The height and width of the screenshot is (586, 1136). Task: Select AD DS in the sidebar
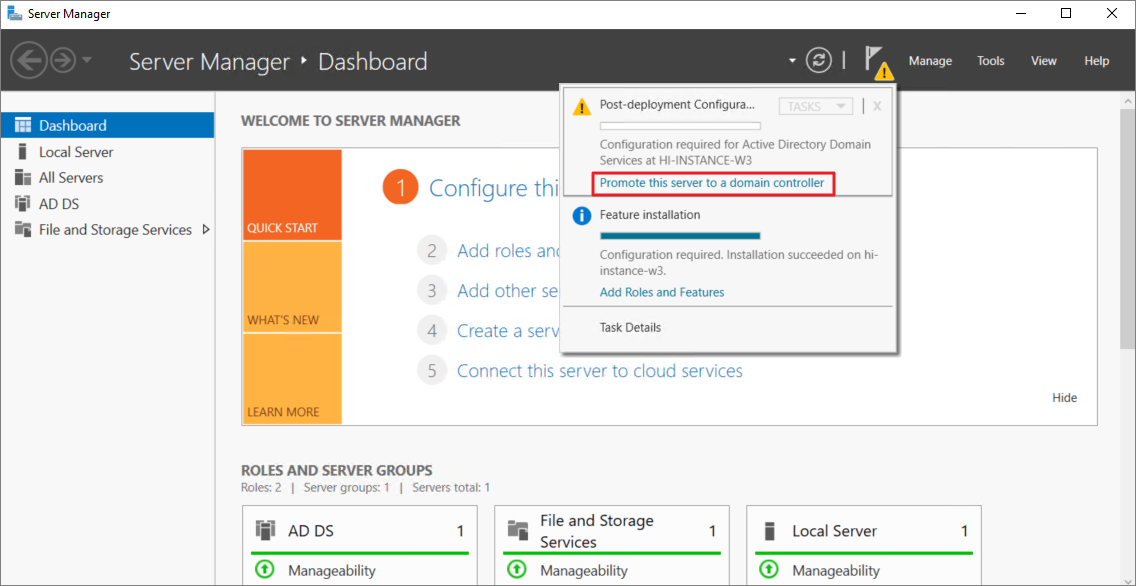click(107, 204)
